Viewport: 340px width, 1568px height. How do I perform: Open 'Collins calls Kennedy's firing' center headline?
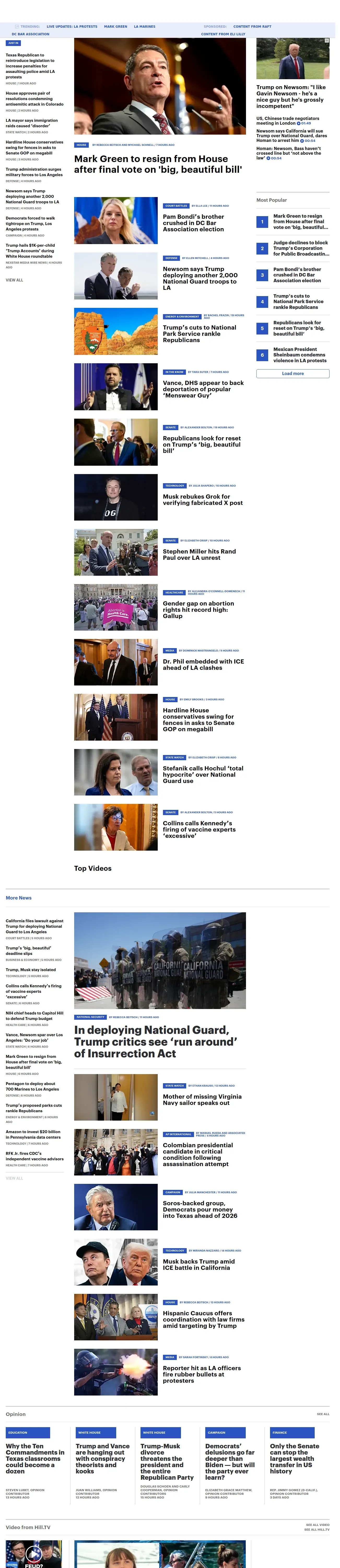tap(200, 830)
